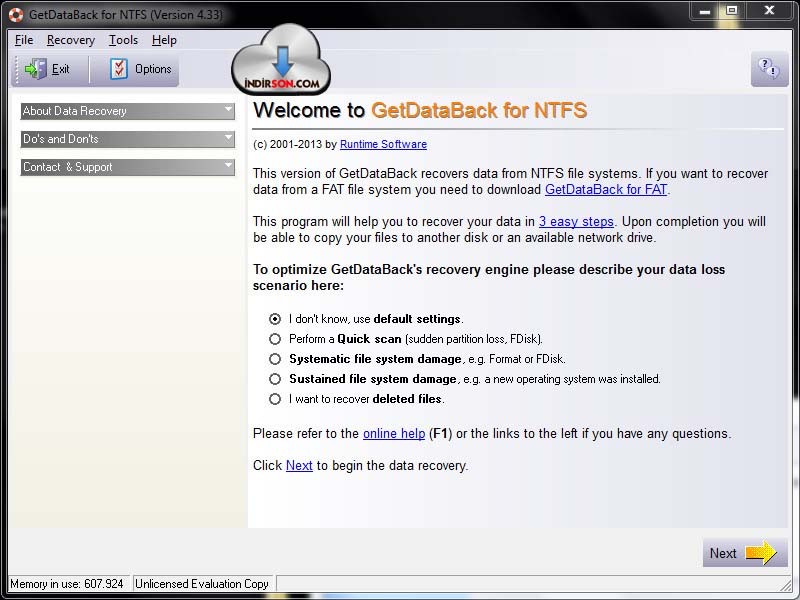Open the Tools menu
Image resolution: width=800 pixels, height=600 pixels.
coord(123,40)
